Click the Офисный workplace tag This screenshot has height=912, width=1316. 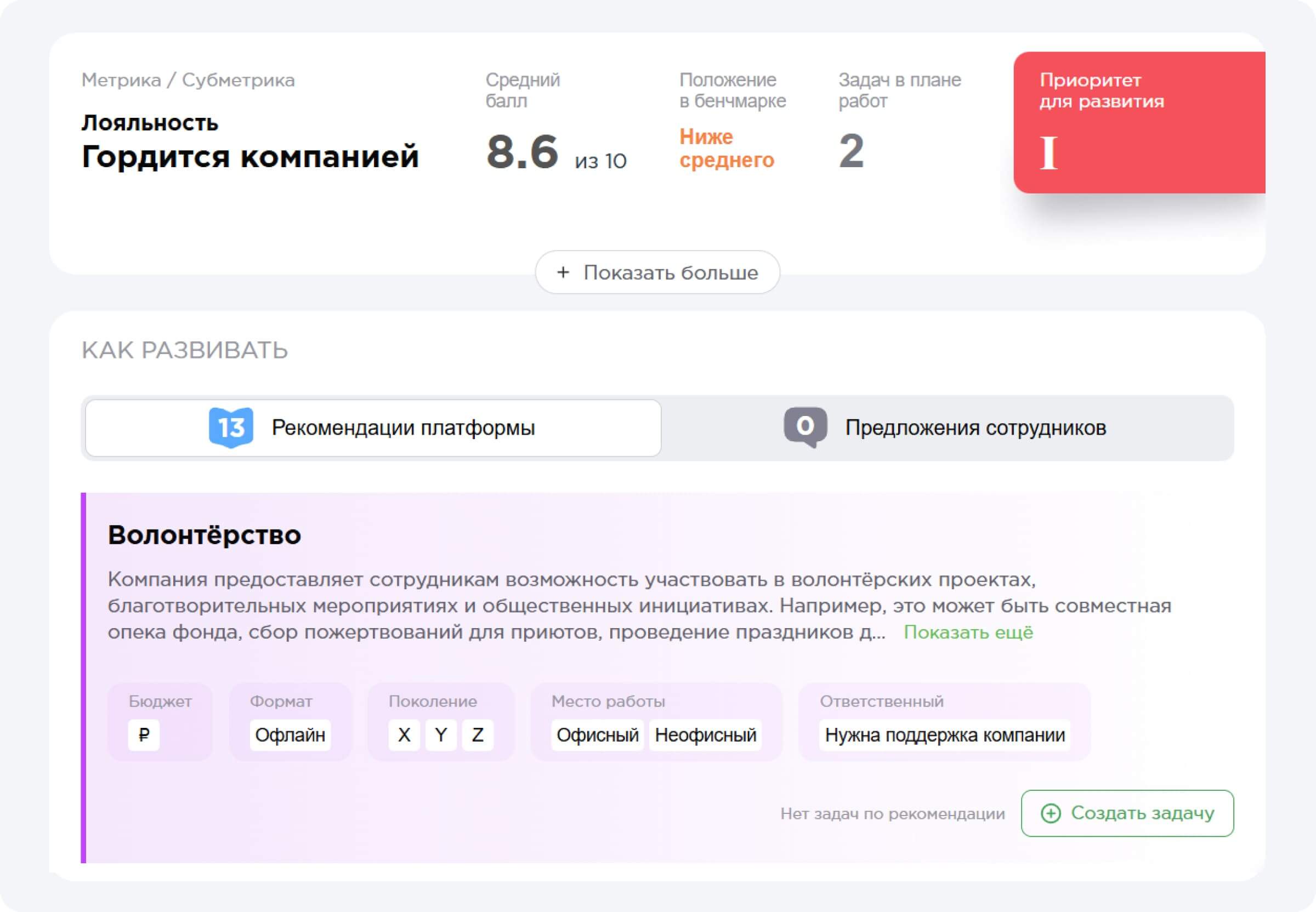coord(597,734)
